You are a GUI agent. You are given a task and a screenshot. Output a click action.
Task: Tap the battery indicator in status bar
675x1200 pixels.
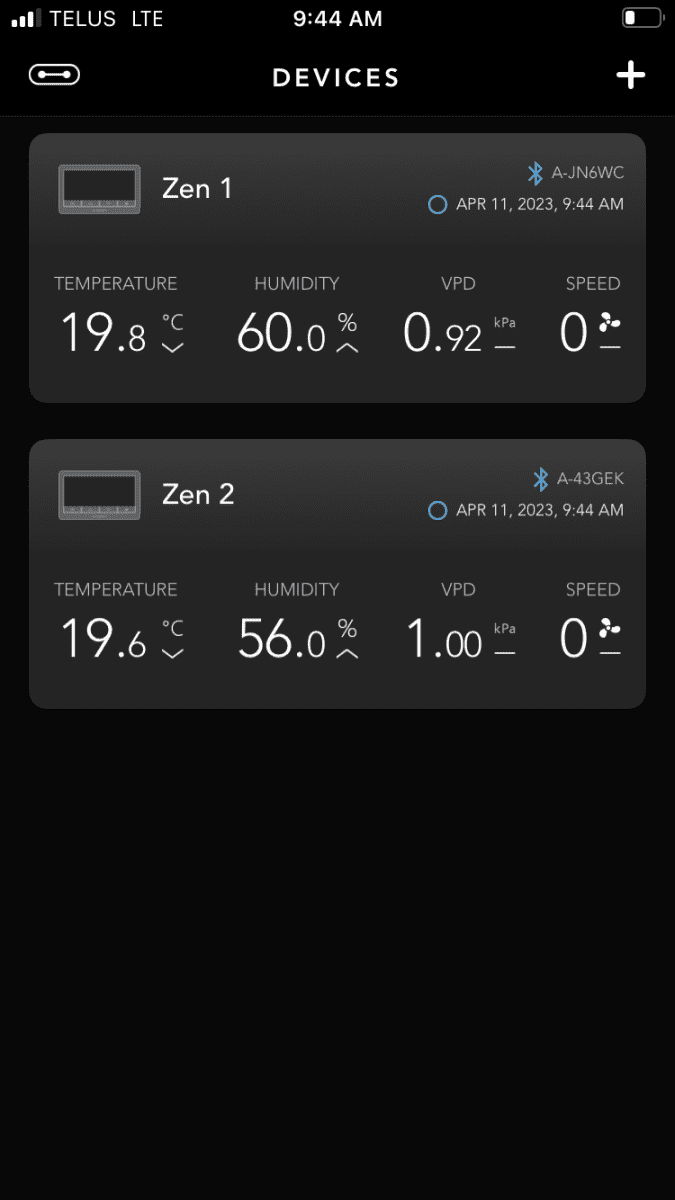point(642,18)
